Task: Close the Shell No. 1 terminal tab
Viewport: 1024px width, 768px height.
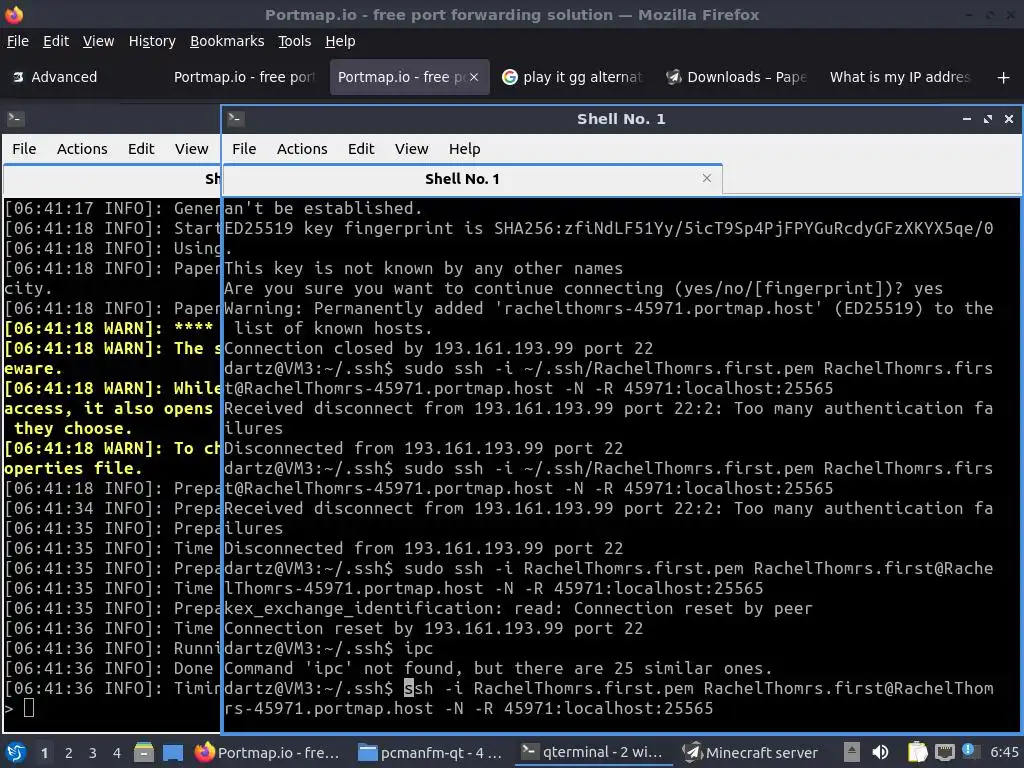Action: tap(707, 178)
